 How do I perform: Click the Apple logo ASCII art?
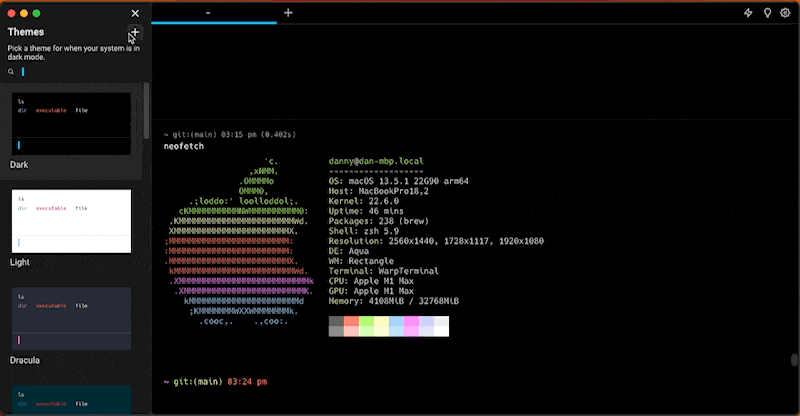pyautogui.click(x=239, y=241)
